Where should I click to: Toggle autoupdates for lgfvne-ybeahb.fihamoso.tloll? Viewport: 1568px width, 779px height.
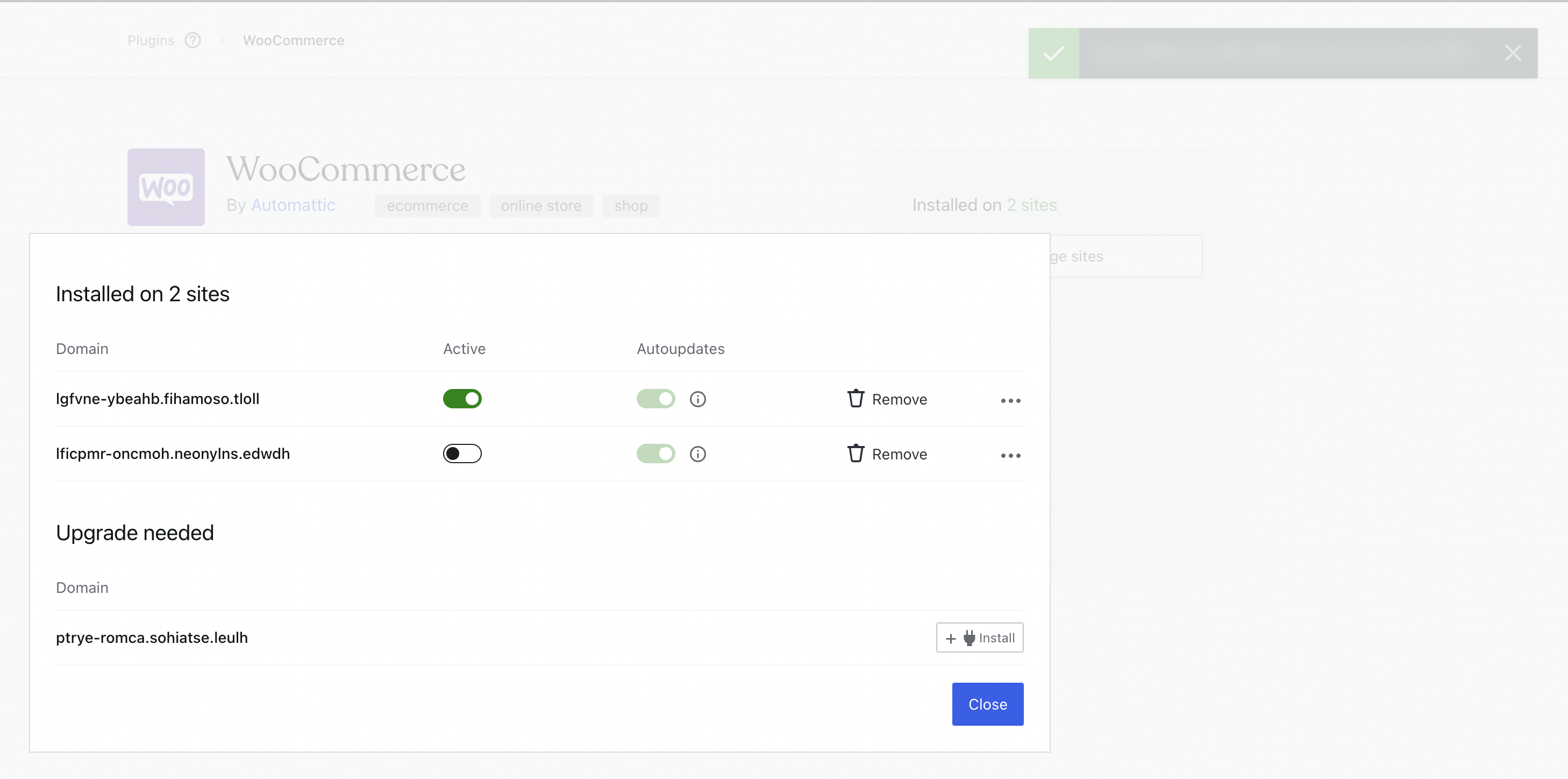point(655,399)
